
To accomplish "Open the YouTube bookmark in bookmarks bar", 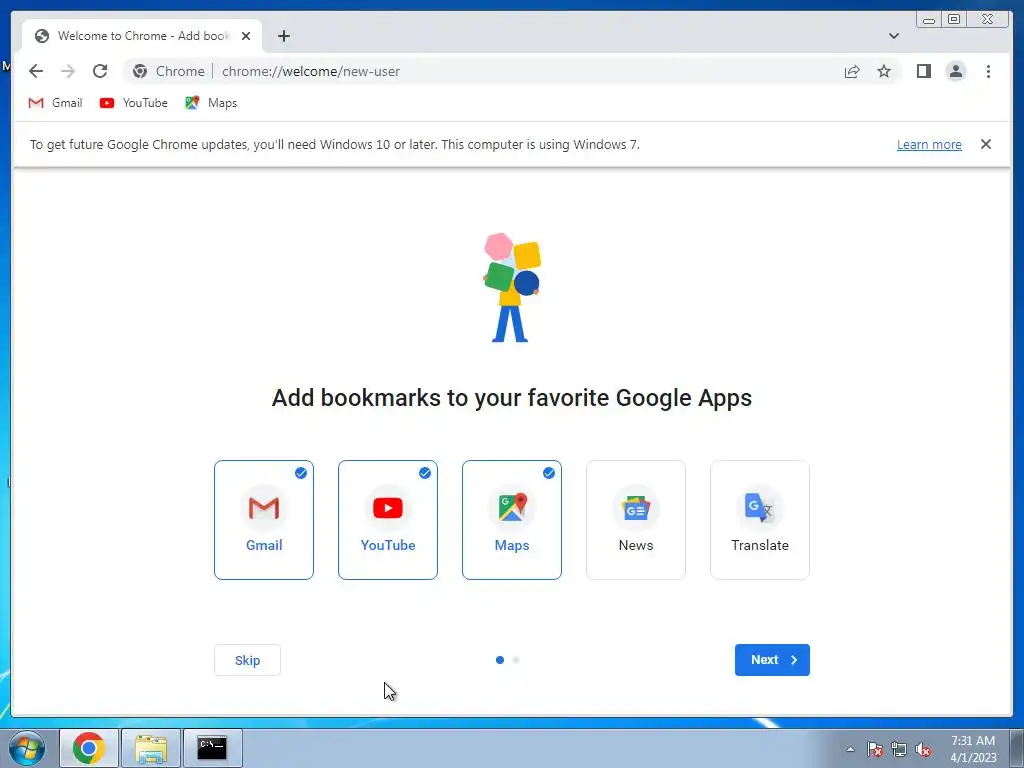I will point(134,103).
